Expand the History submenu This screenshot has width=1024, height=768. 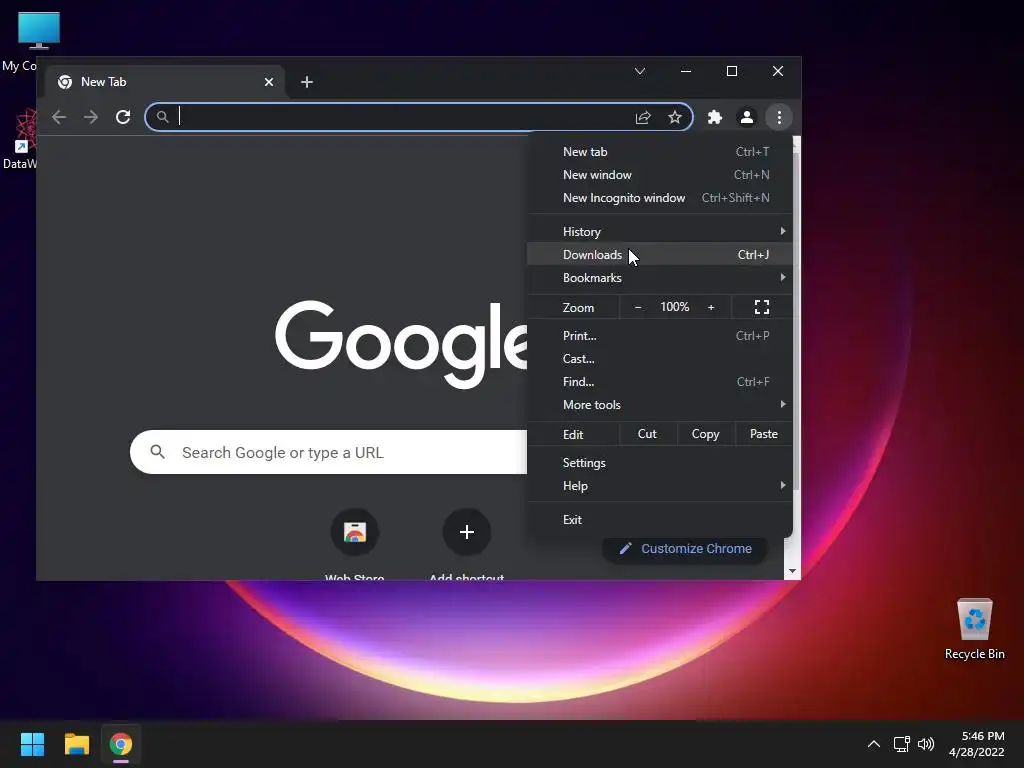[x=660, y=232]
